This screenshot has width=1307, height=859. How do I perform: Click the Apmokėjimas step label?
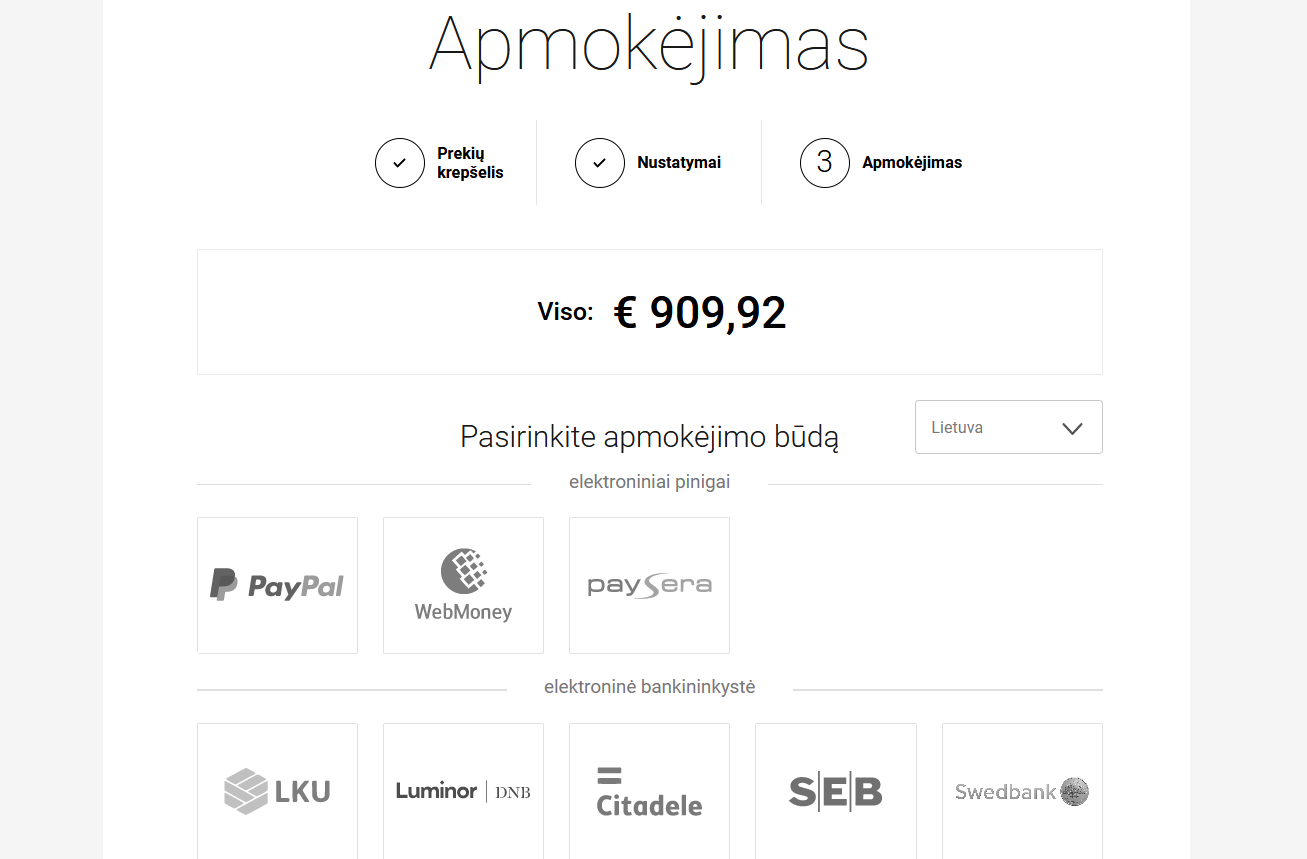[912, 163]
